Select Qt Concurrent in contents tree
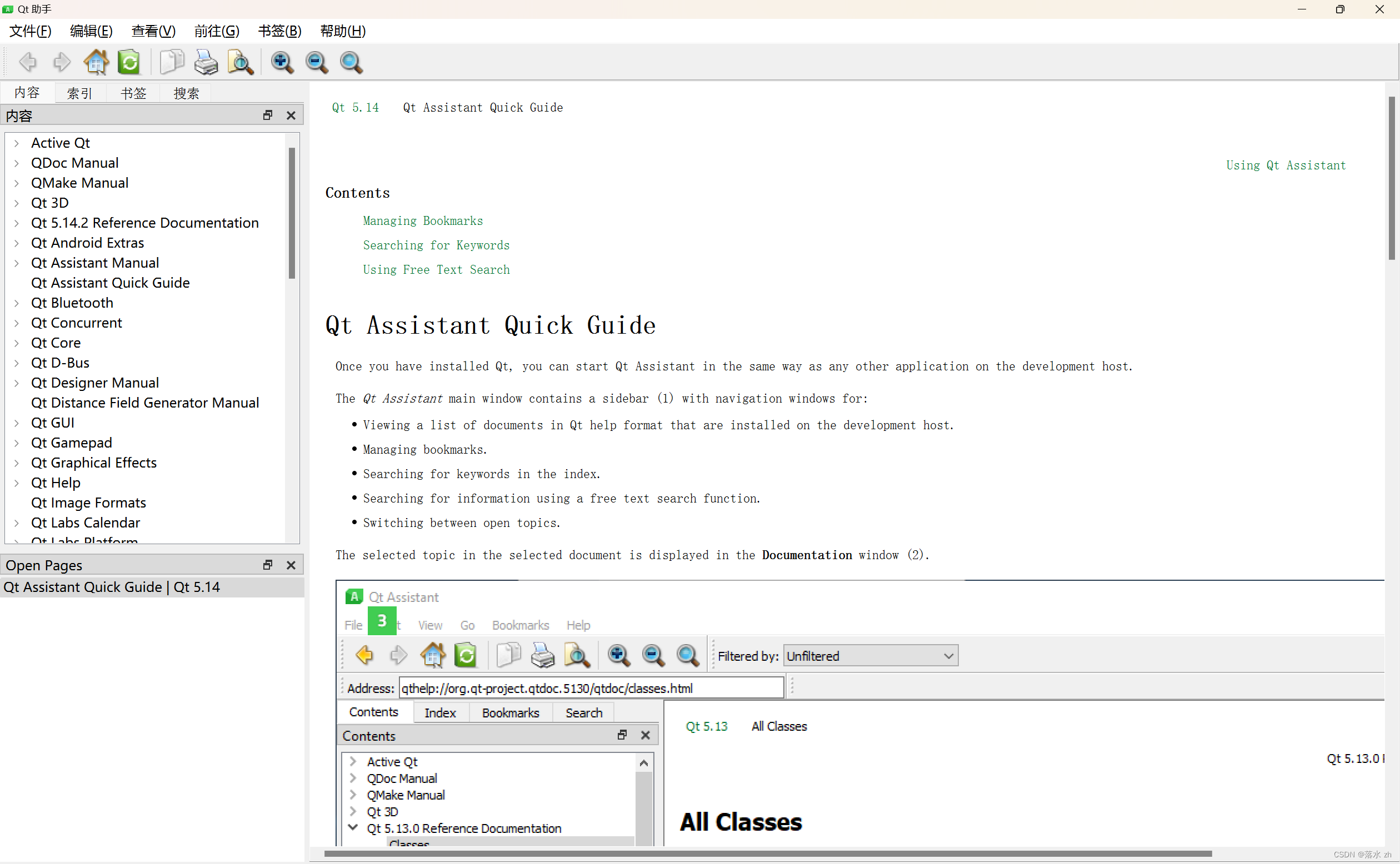This screenshot has width=1400, height=864. [x=77, y=323]
